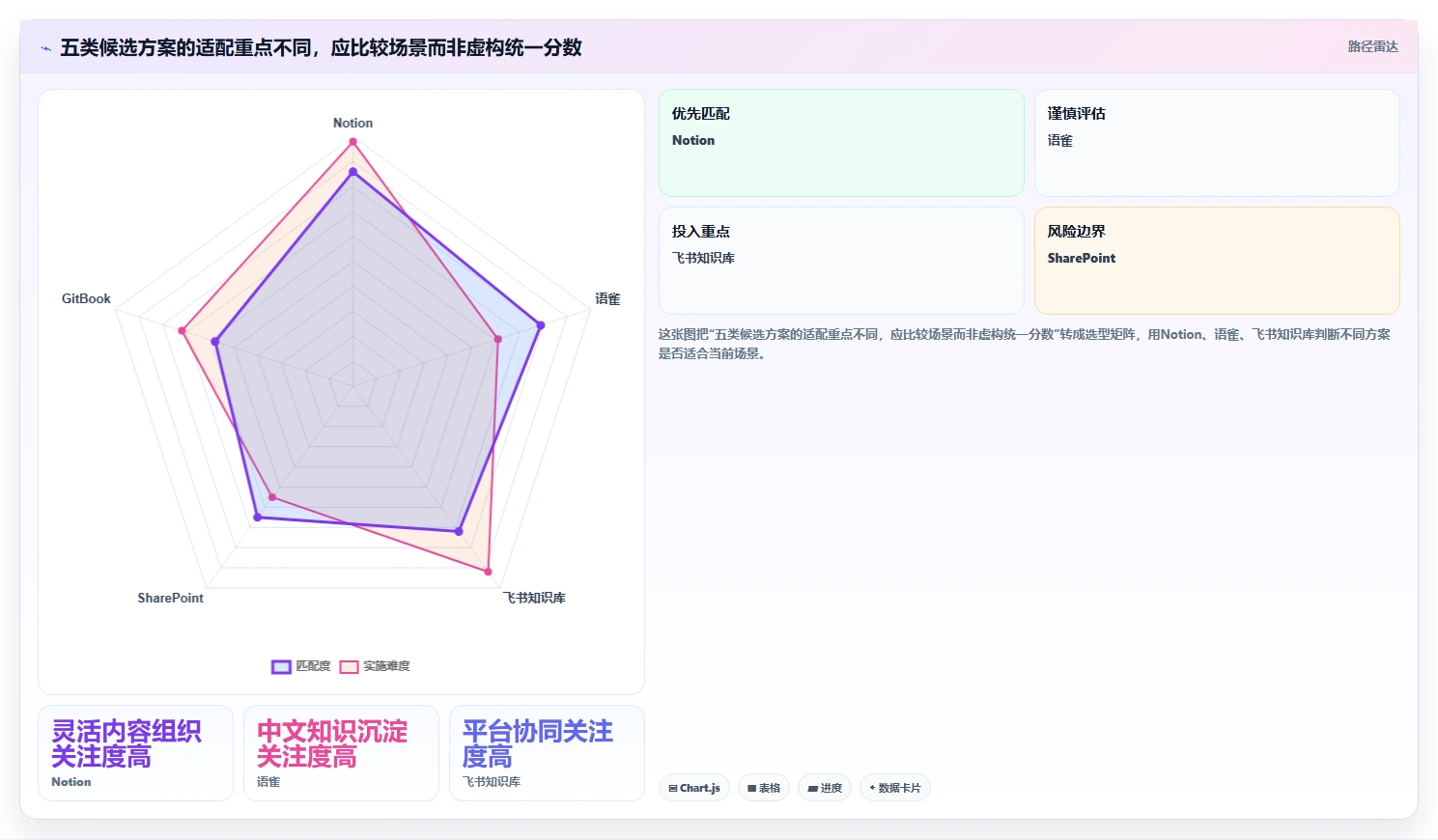1438x840 pixels.
Task: Click the Chart.js chip
Action: [x=694, y=788]
